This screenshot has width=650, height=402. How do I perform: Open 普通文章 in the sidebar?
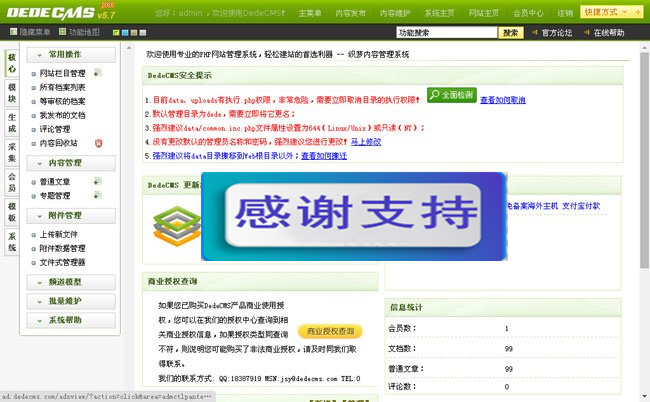pos(55,182)
